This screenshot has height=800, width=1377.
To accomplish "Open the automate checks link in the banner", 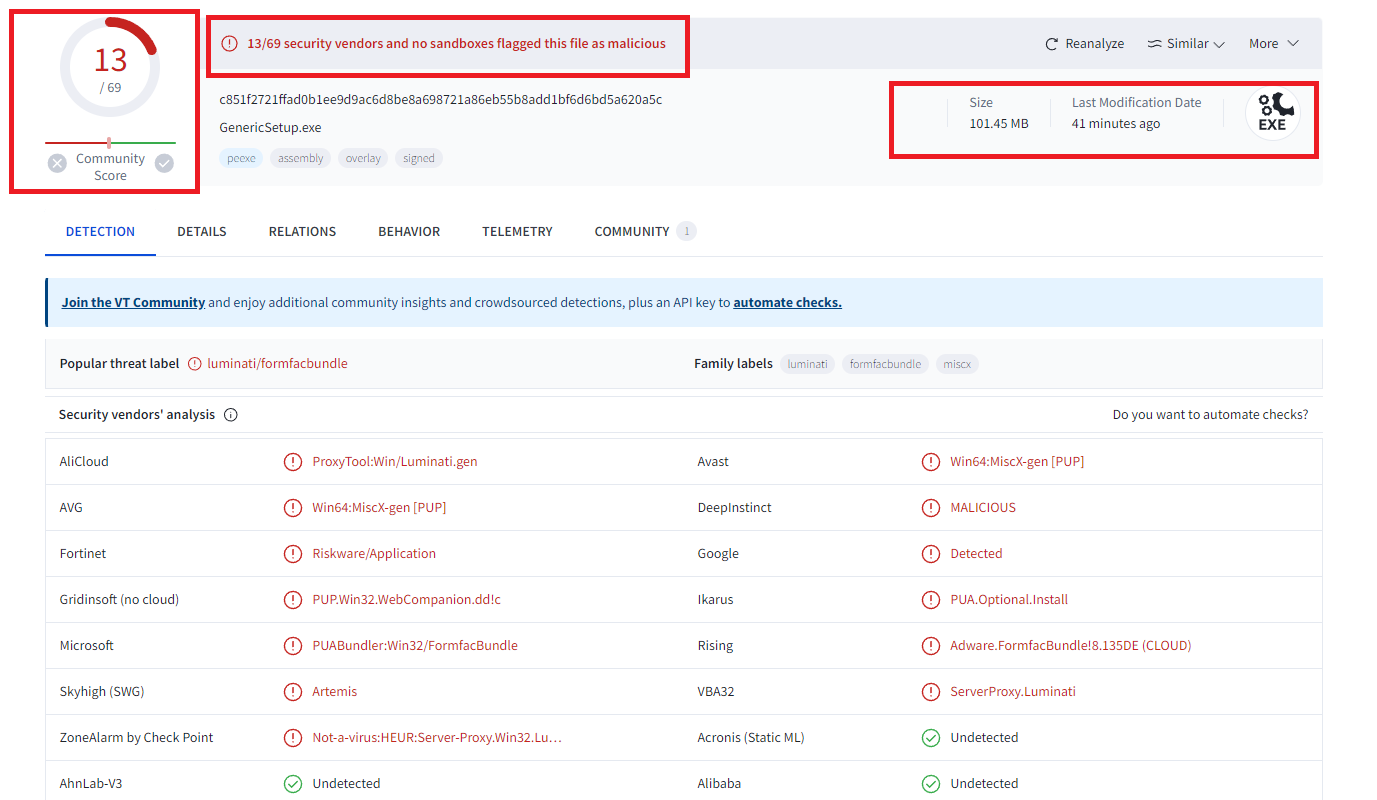I will (x=787, y=303).
